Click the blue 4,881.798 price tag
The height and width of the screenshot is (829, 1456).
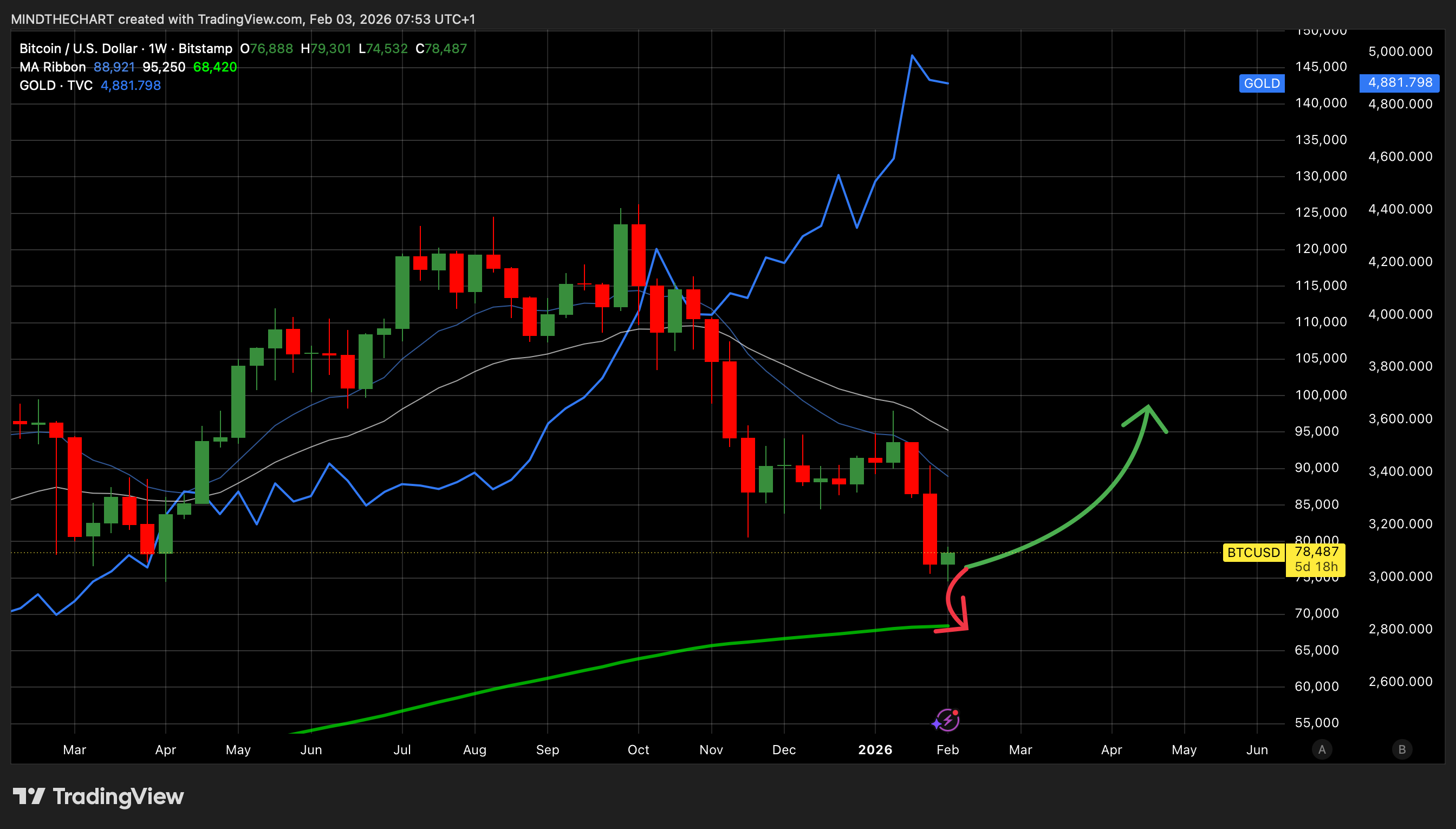[x=1399, y=82]
